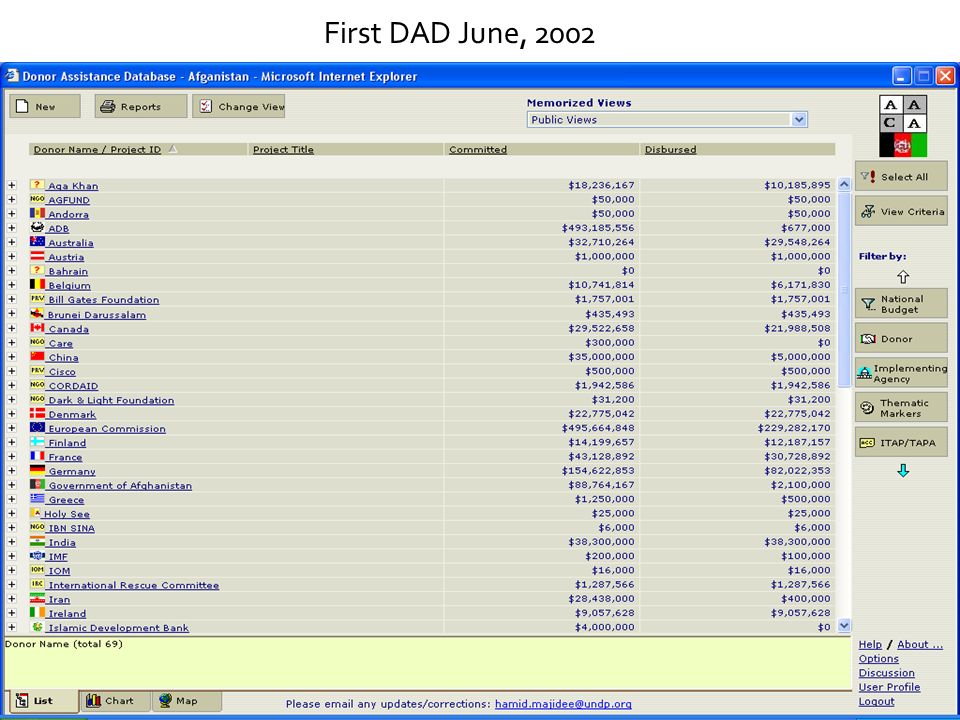Click the question mark icon beside Bahrain
Image resolution: width=960 pixels, height=720 pixels.
(x=37, y=270)
